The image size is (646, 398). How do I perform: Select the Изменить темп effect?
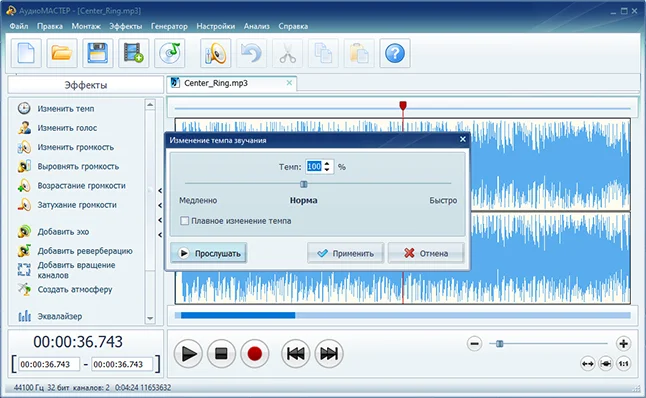[56, 109]
